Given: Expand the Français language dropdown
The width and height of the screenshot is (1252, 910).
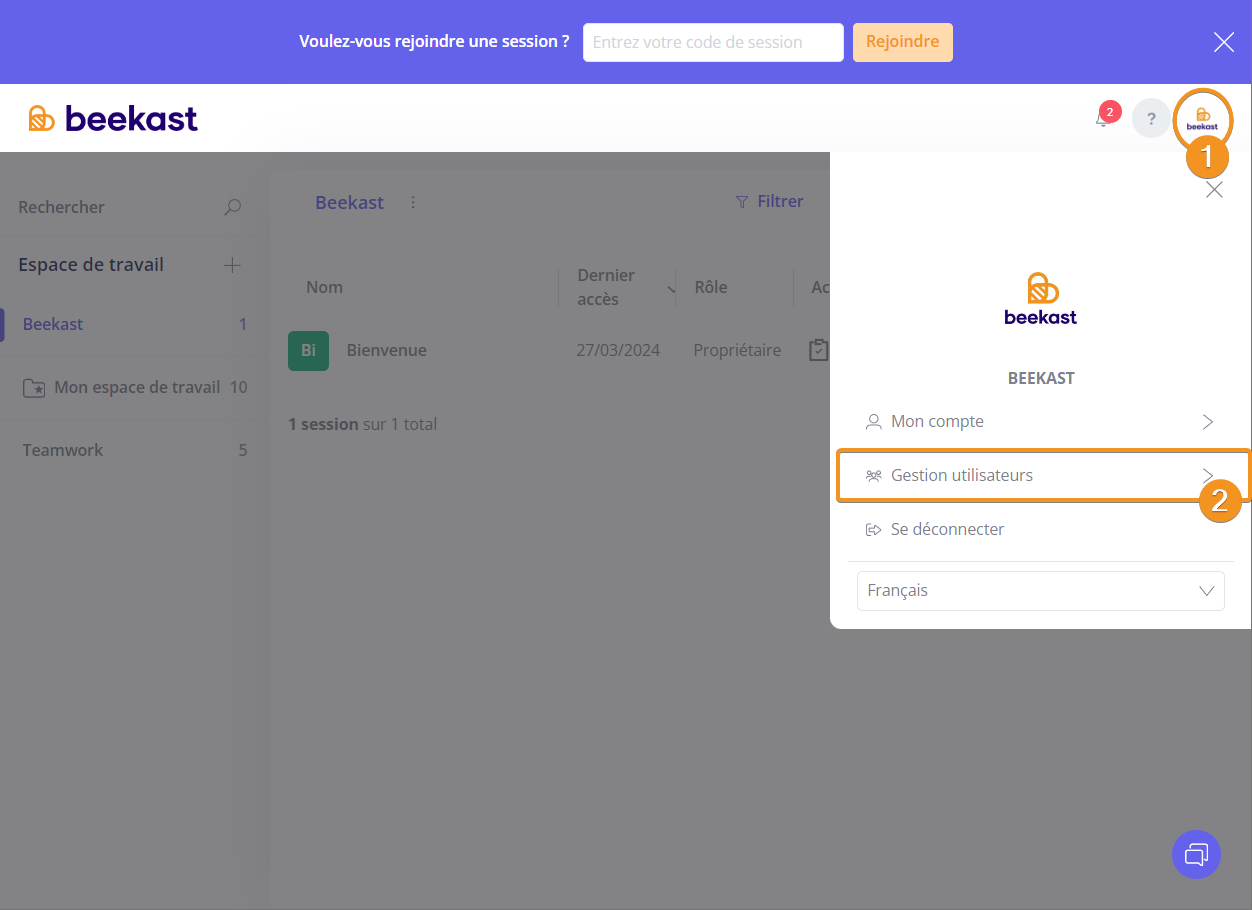Looking at the screenshot, I should point(1040,591).
